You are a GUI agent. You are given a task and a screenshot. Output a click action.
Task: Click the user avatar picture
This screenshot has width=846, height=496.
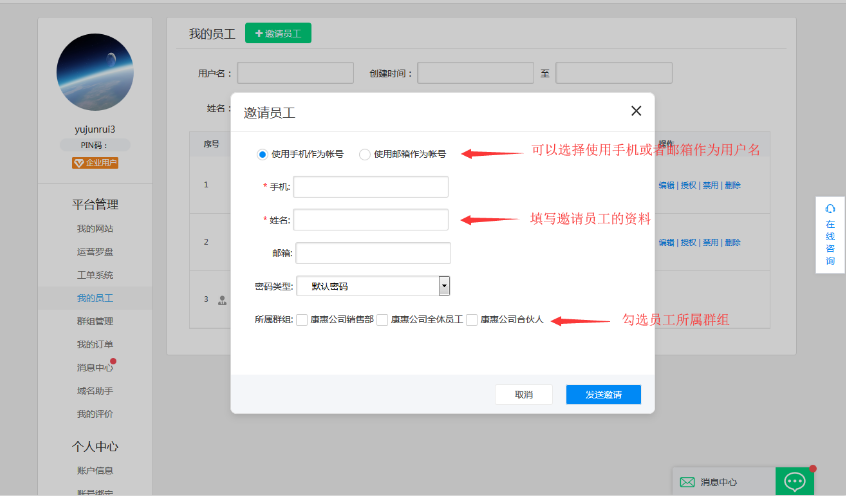pyautogui.click(x=95, y=72)
